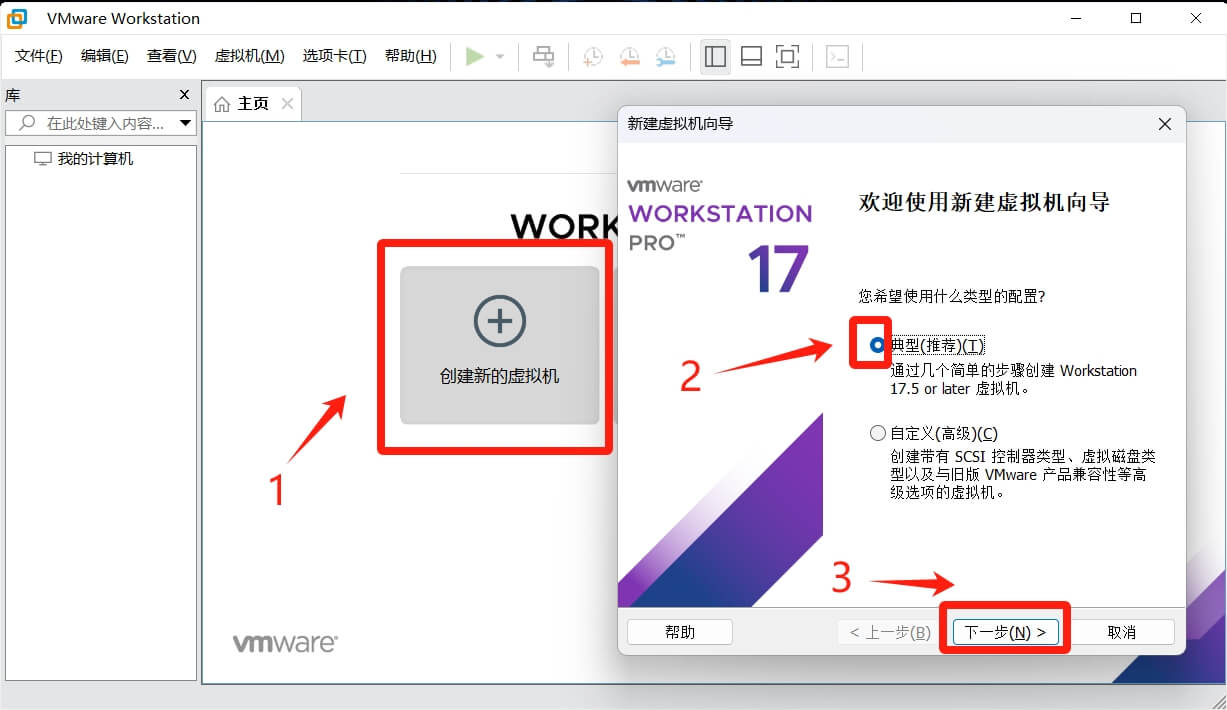The width and height of the screenshot is (1227, 710).
Task: Click the 取消 cancel button
Action: click(1122, 632)
